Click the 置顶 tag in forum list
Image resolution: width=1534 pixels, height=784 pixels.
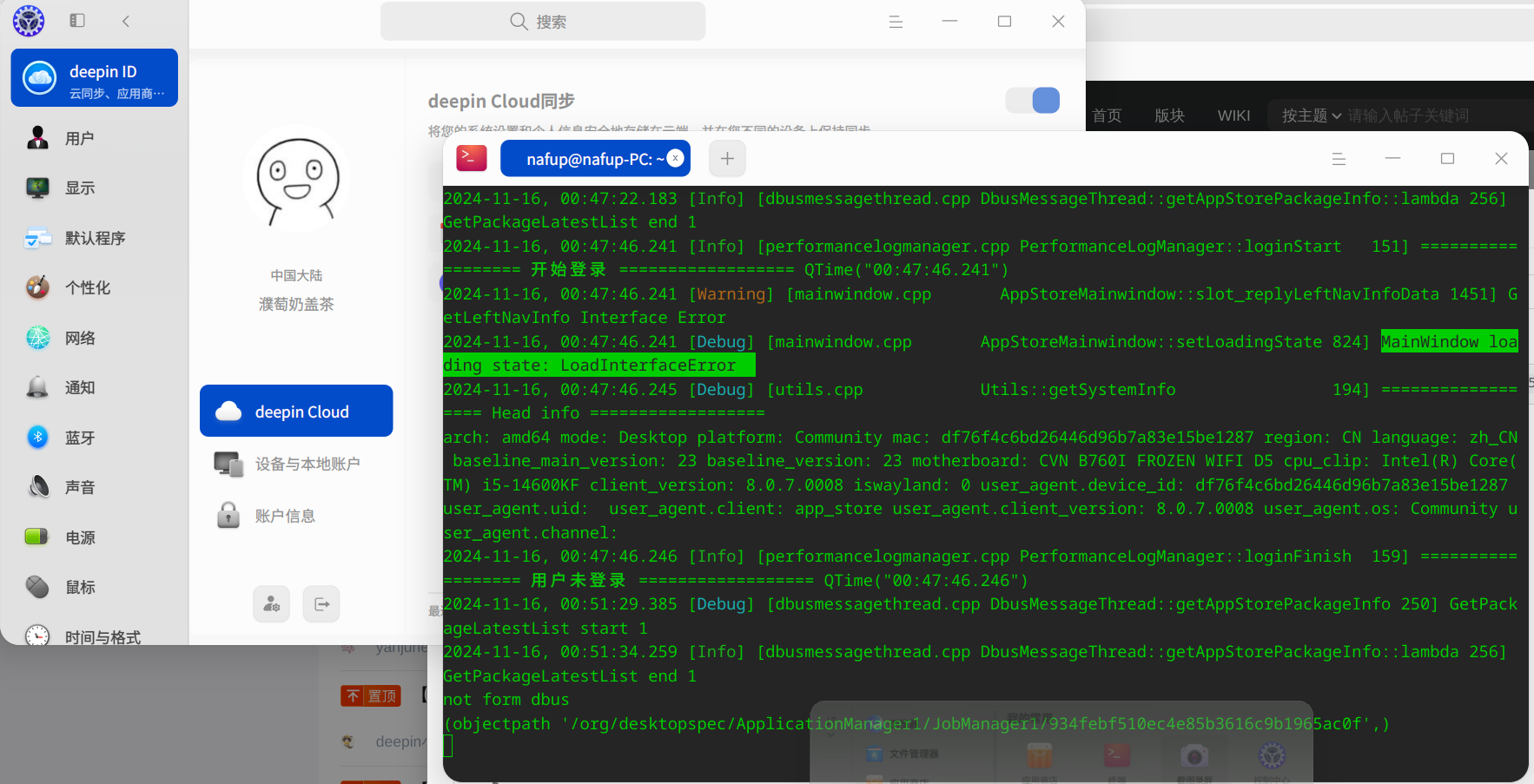(x=371, y=695)
